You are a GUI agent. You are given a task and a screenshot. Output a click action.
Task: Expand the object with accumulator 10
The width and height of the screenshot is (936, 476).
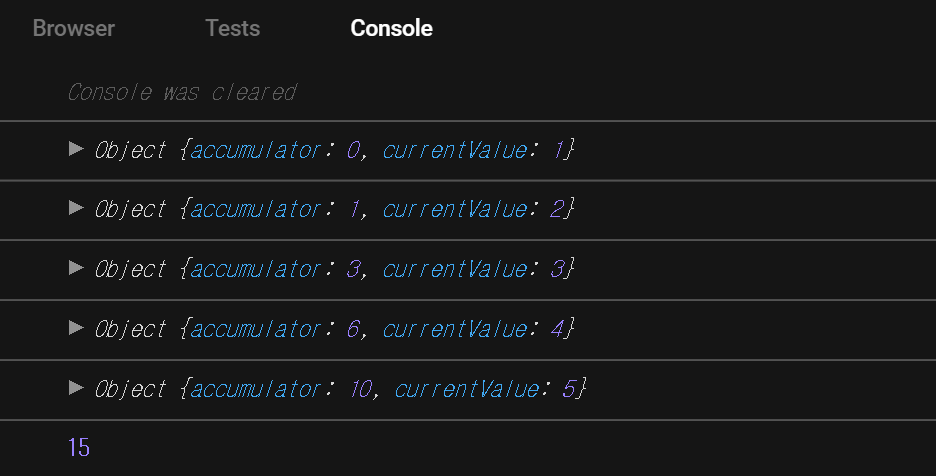(x=76, y=388)
